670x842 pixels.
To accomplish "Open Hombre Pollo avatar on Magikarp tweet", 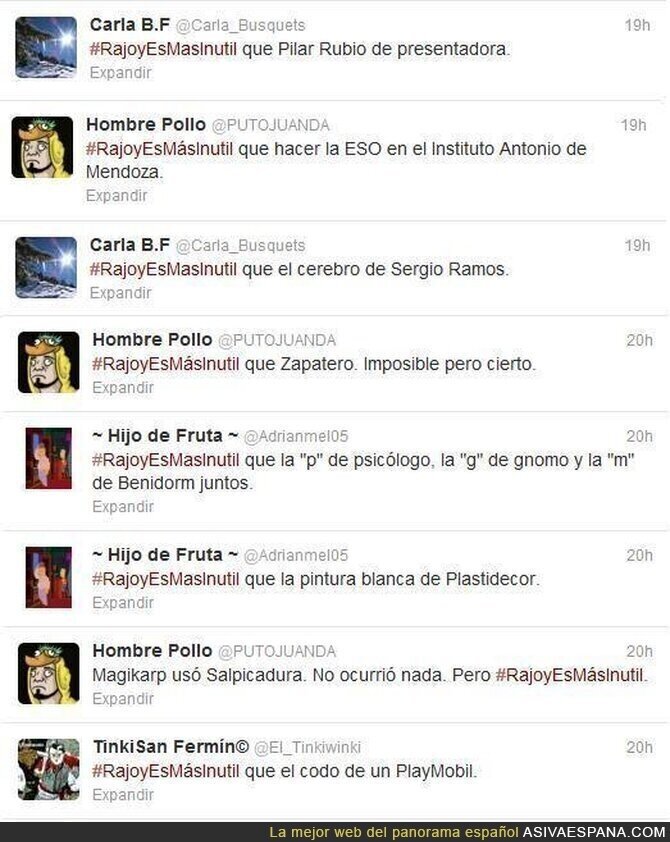I will [49, 673].
